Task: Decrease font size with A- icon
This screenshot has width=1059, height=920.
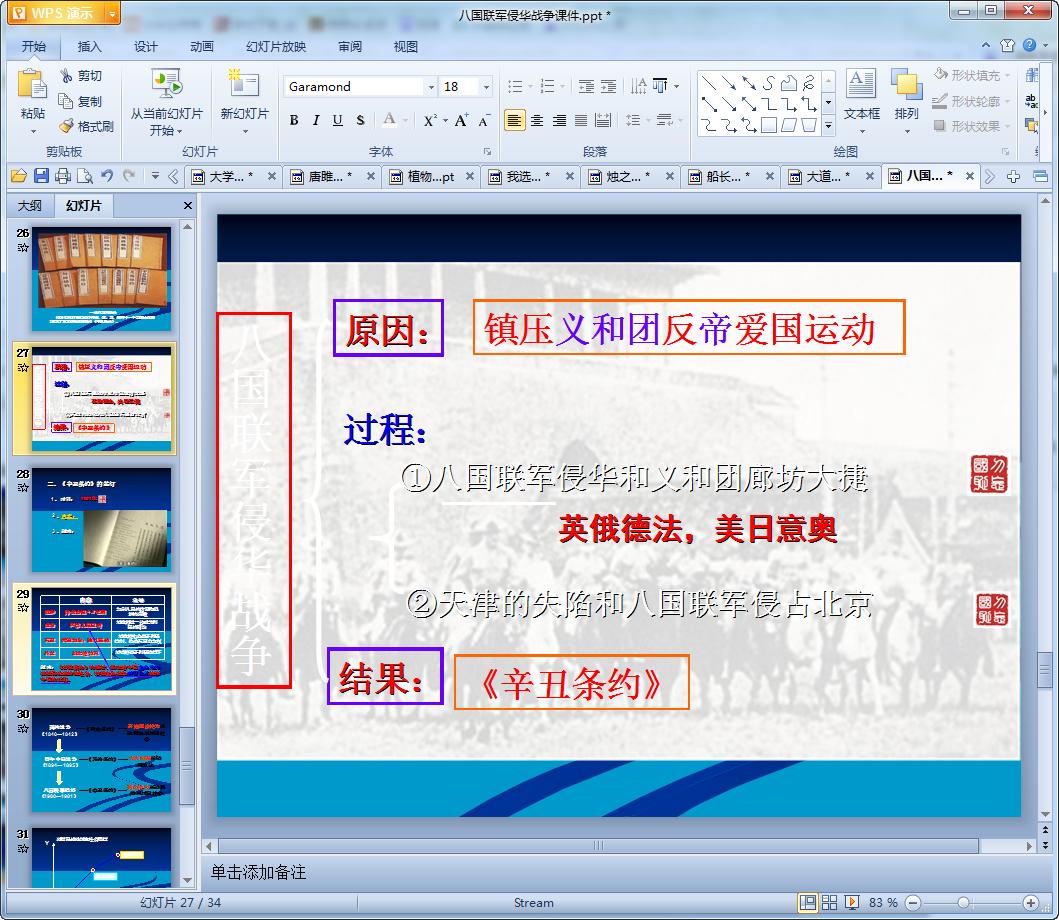Action: tap(484, 121)
